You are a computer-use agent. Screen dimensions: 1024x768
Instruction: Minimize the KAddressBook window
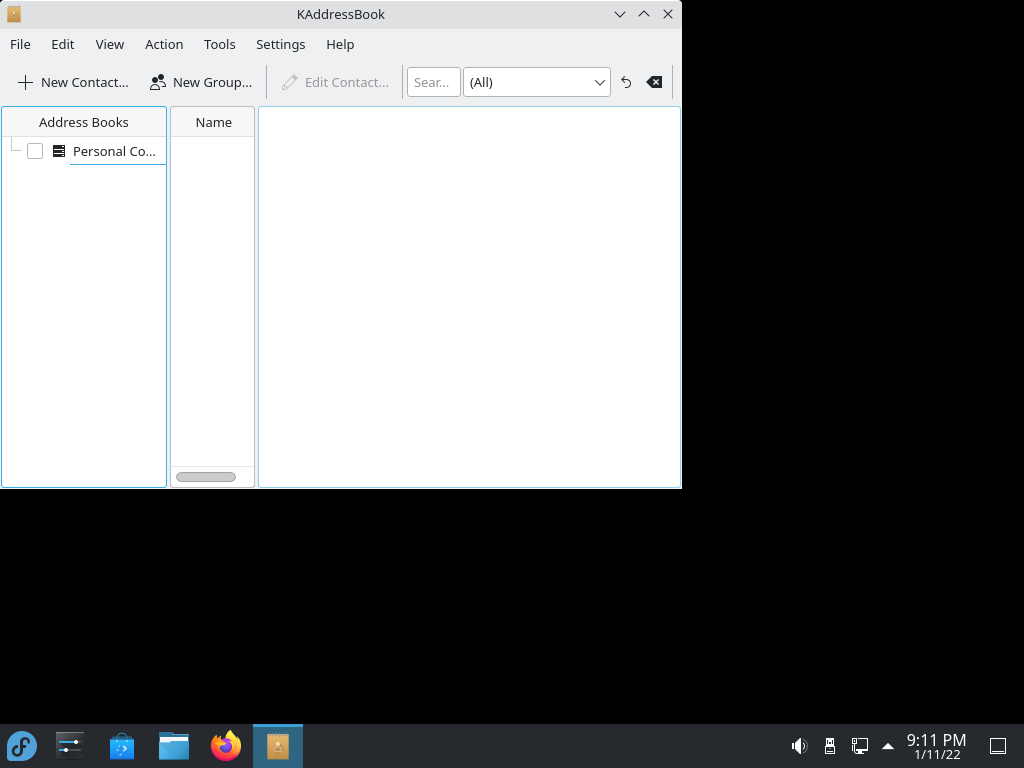[620, 14]
